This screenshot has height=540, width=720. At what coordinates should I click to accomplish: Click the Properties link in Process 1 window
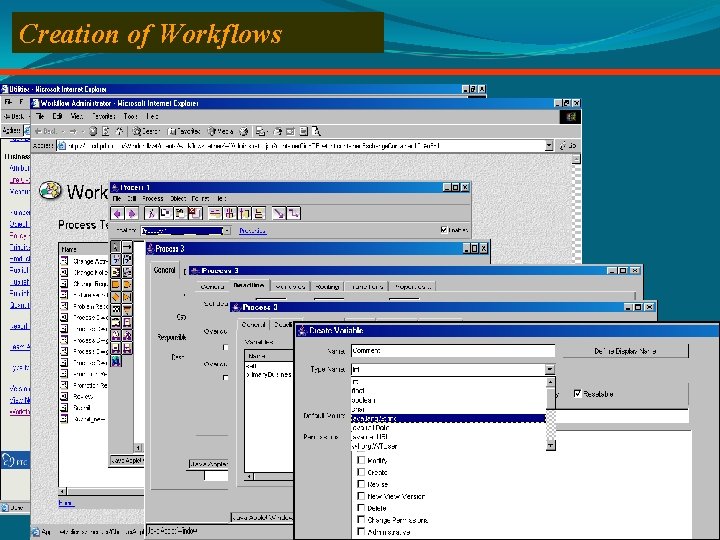[x=253, y=231]
